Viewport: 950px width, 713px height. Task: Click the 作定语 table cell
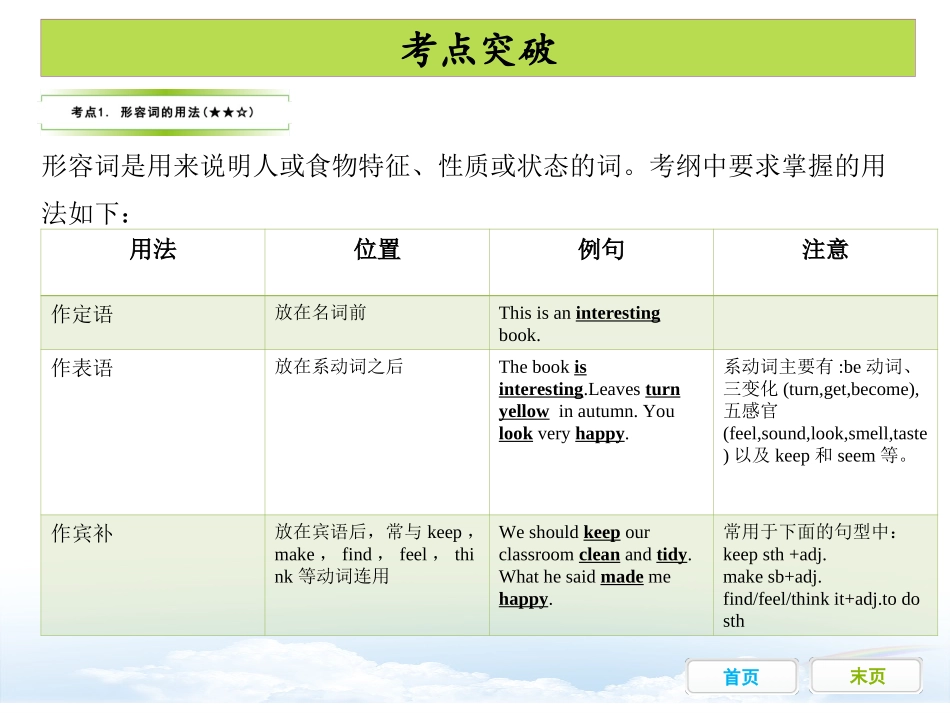(153, 322)
